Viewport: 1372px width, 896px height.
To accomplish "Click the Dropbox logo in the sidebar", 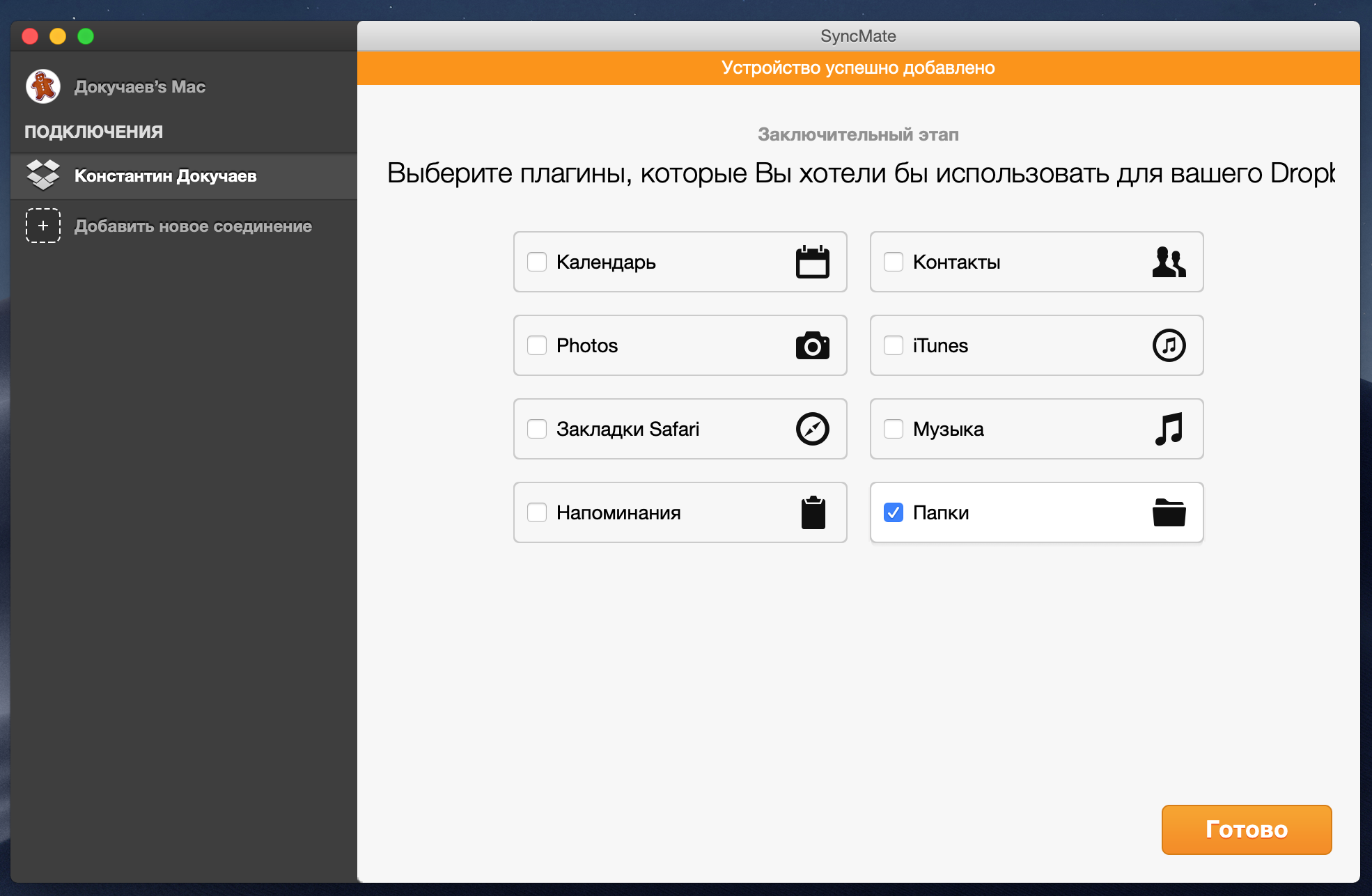I will point(43,175).
